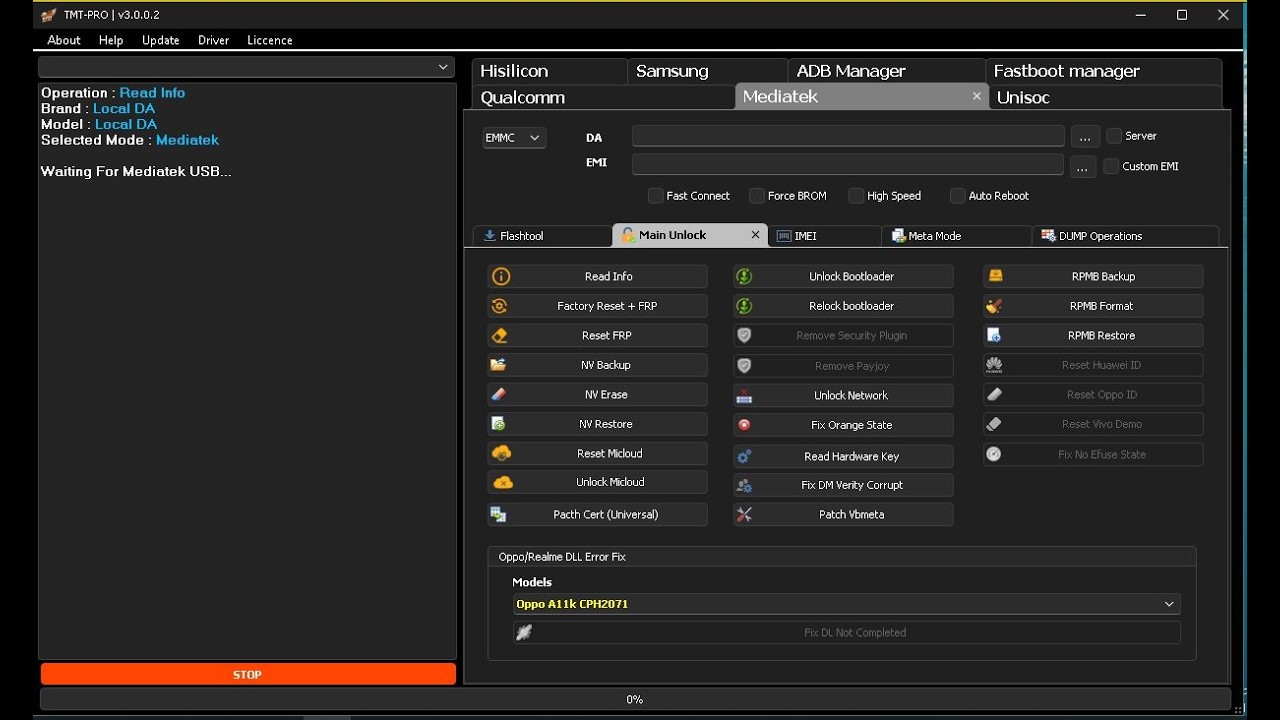Switch to the Fastboot manager tab
The image size is (1280, 720).
(x=1103, y=71)
